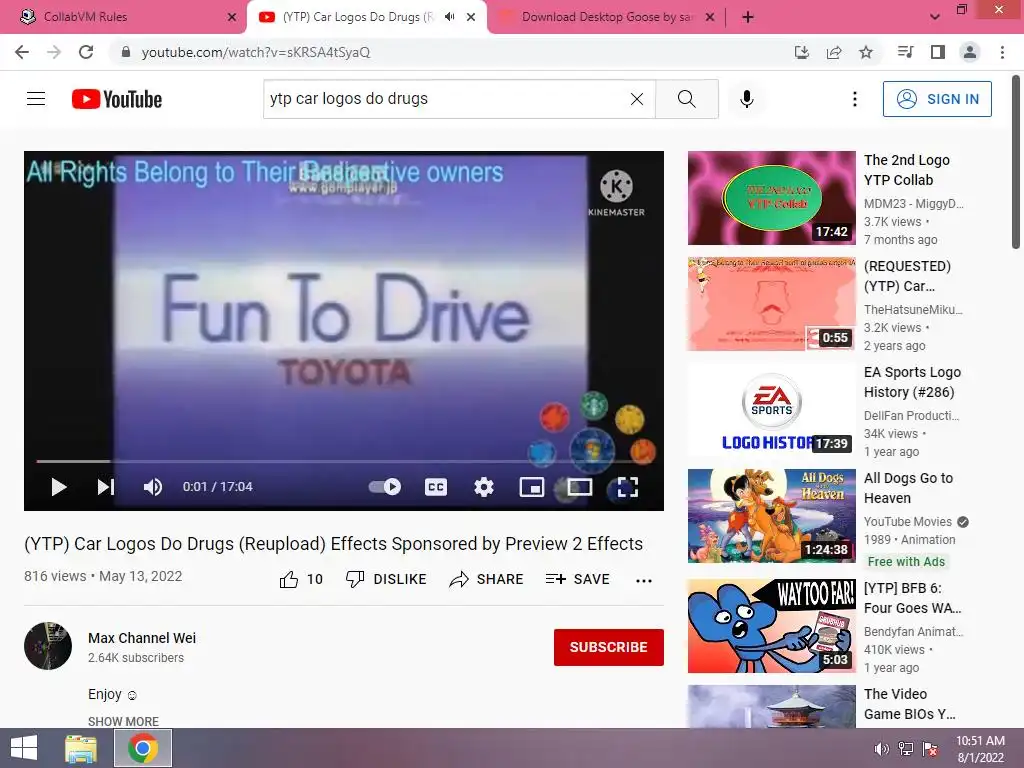Go back to previous page
Image resolution: width=1024 pixels, height=768 pixels.
tap(22, 52)
